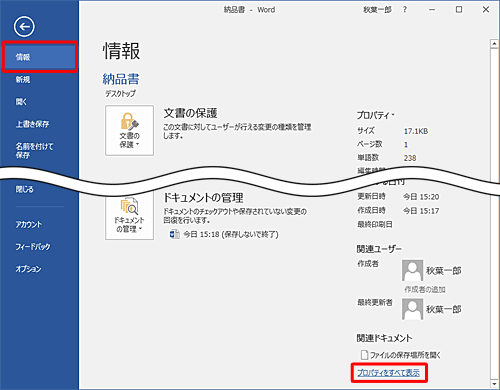The width and height of the screenshot is (500, 390).
Task: Click the document title 納品書 heading
Action: click(x=121, y=79)
